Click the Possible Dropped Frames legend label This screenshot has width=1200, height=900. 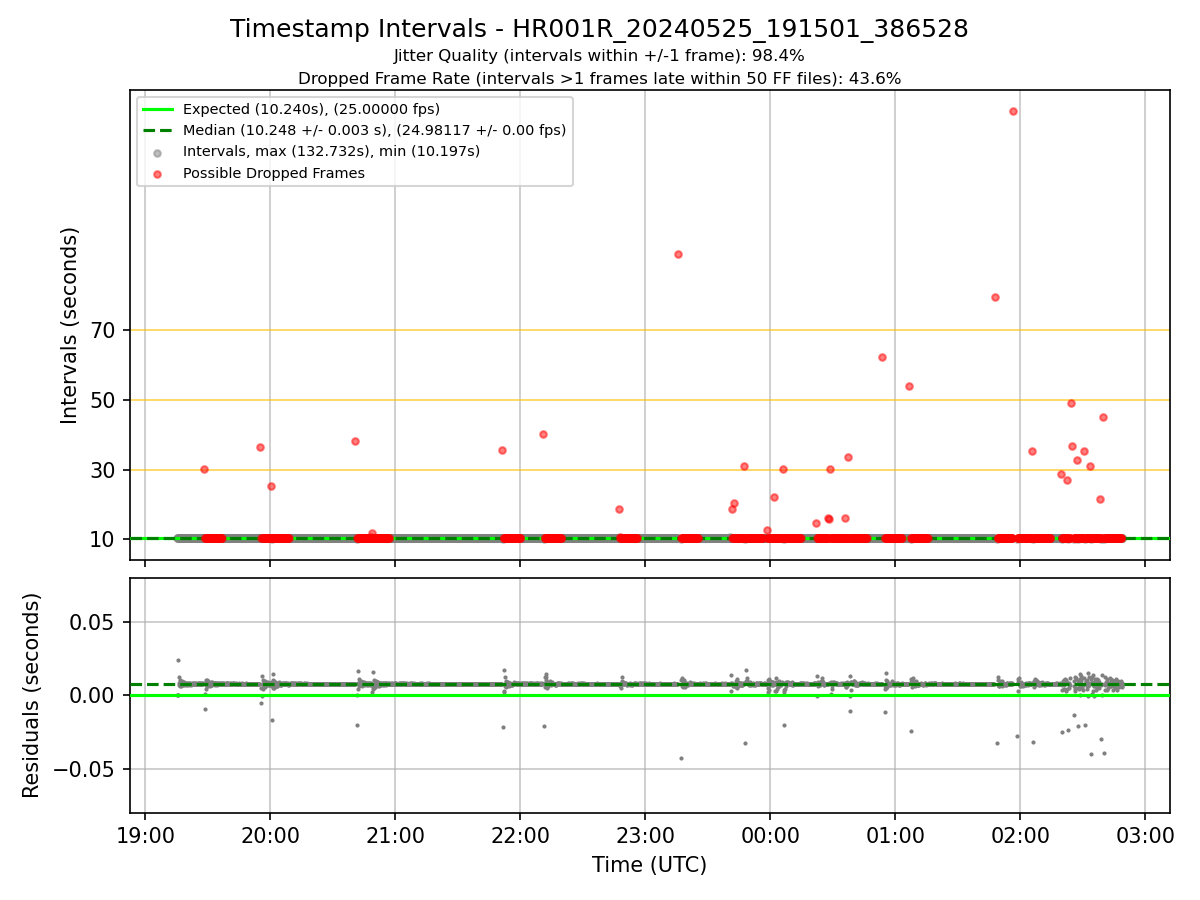coord(273,173)
